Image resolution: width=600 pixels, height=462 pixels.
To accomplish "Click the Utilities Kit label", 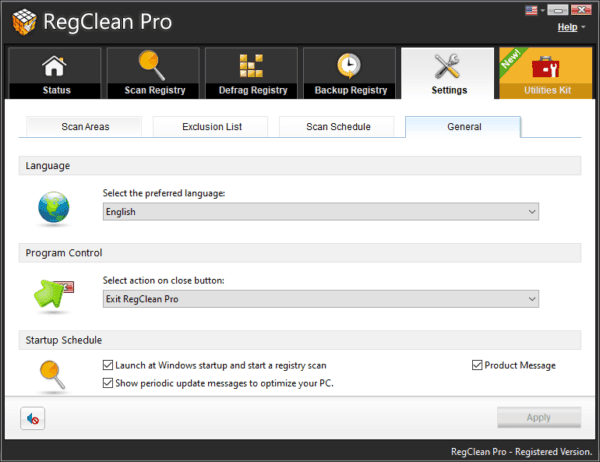I will [547, 90].
